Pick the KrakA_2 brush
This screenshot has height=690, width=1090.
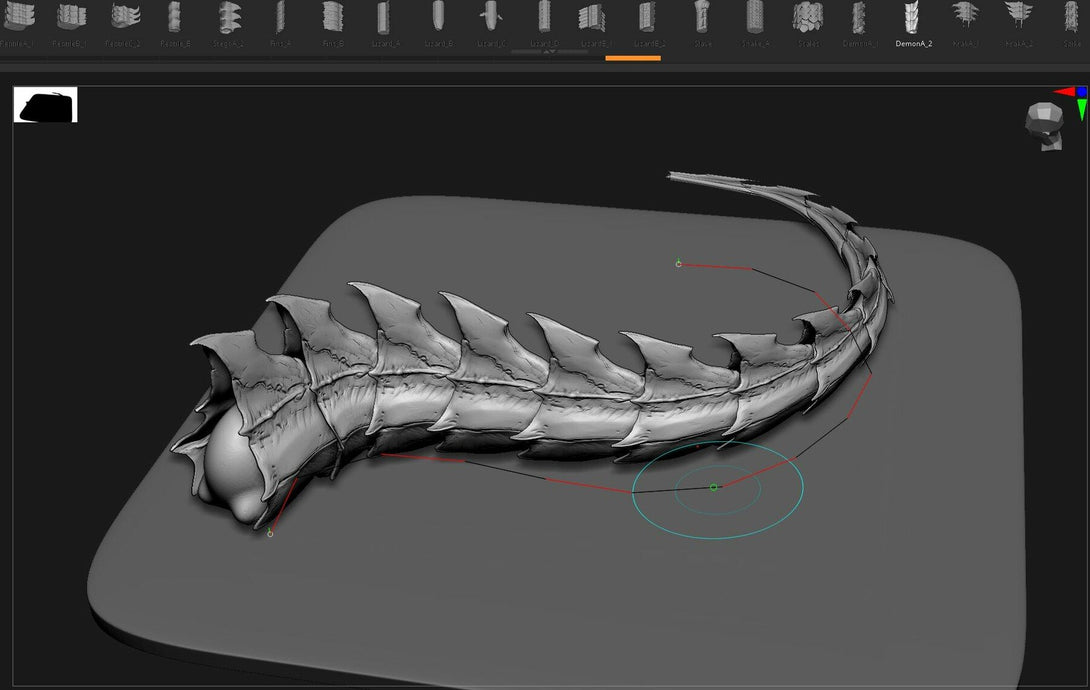(x=1018, y=22)
